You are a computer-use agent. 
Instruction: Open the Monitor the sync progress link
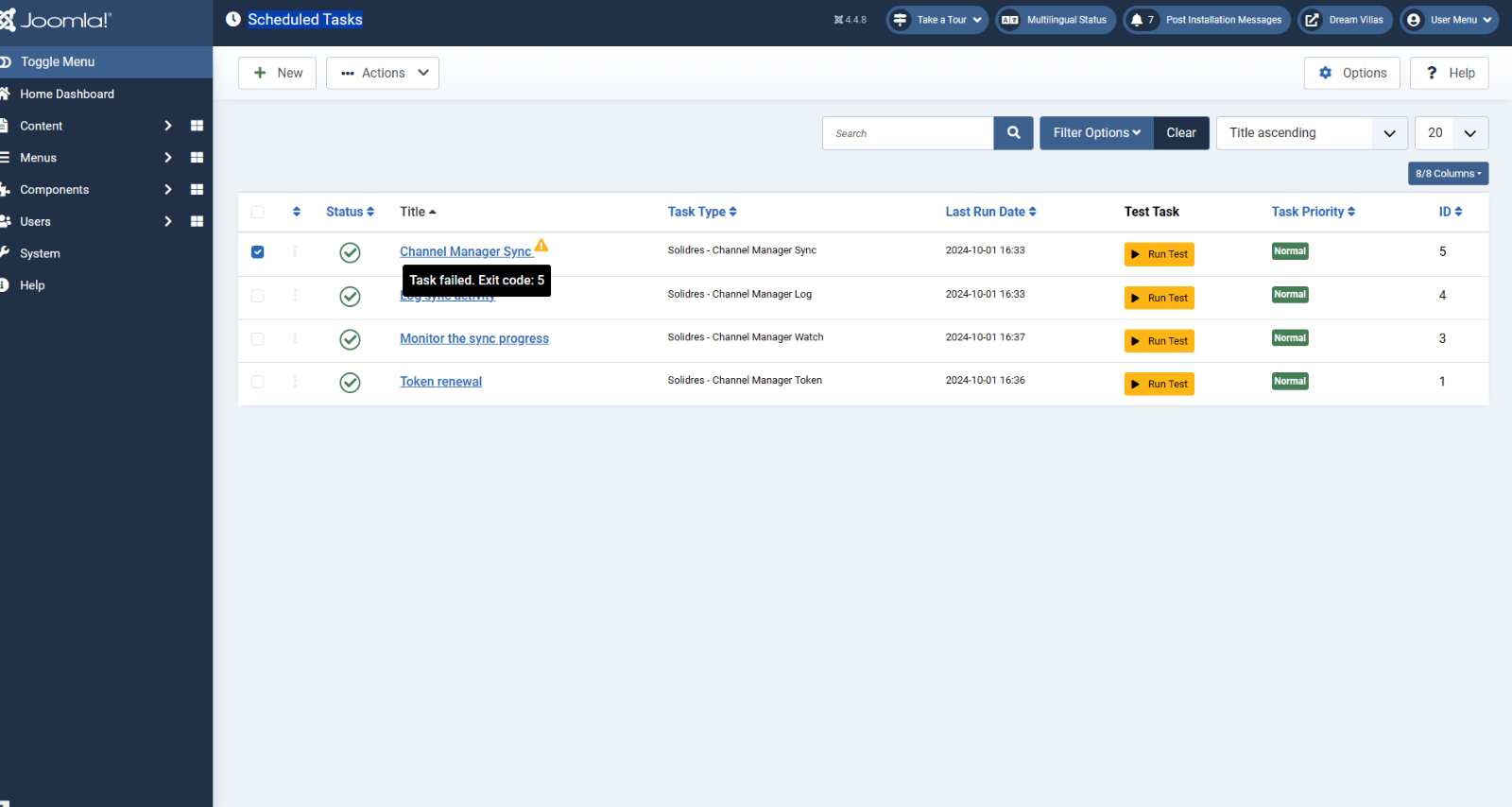(473, 339)
